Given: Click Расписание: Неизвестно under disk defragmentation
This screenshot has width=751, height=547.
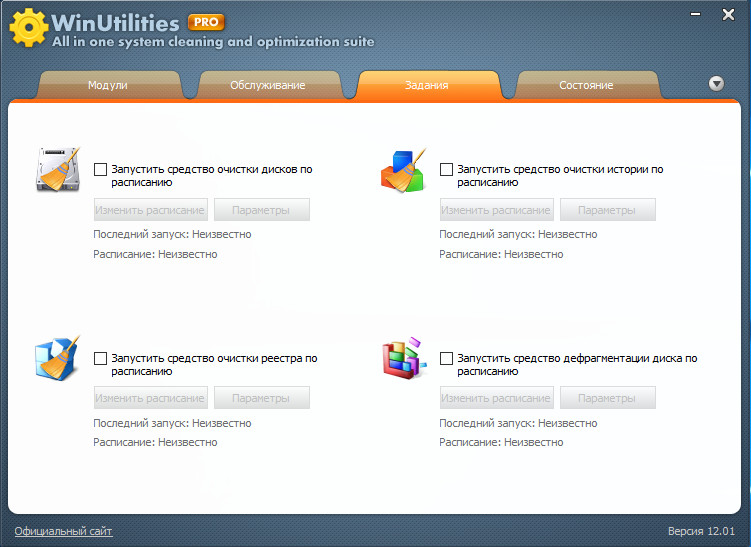Looking at the screenshot, I should (x=501, y=442).
